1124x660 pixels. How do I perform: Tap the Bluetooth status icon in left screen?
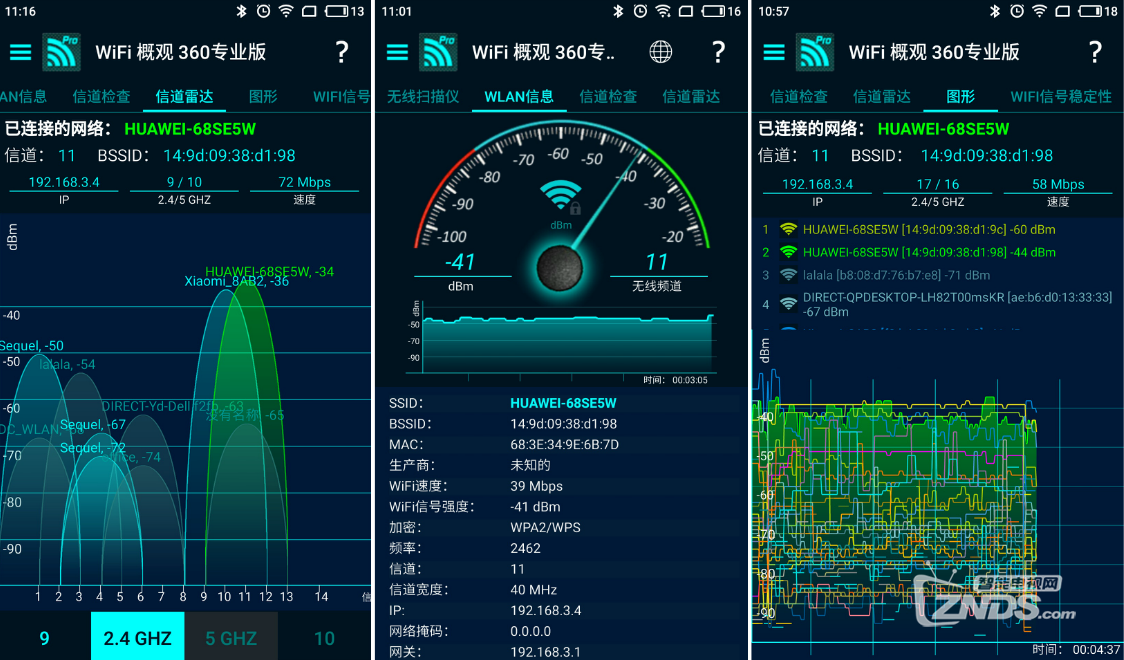coord(242,11)
